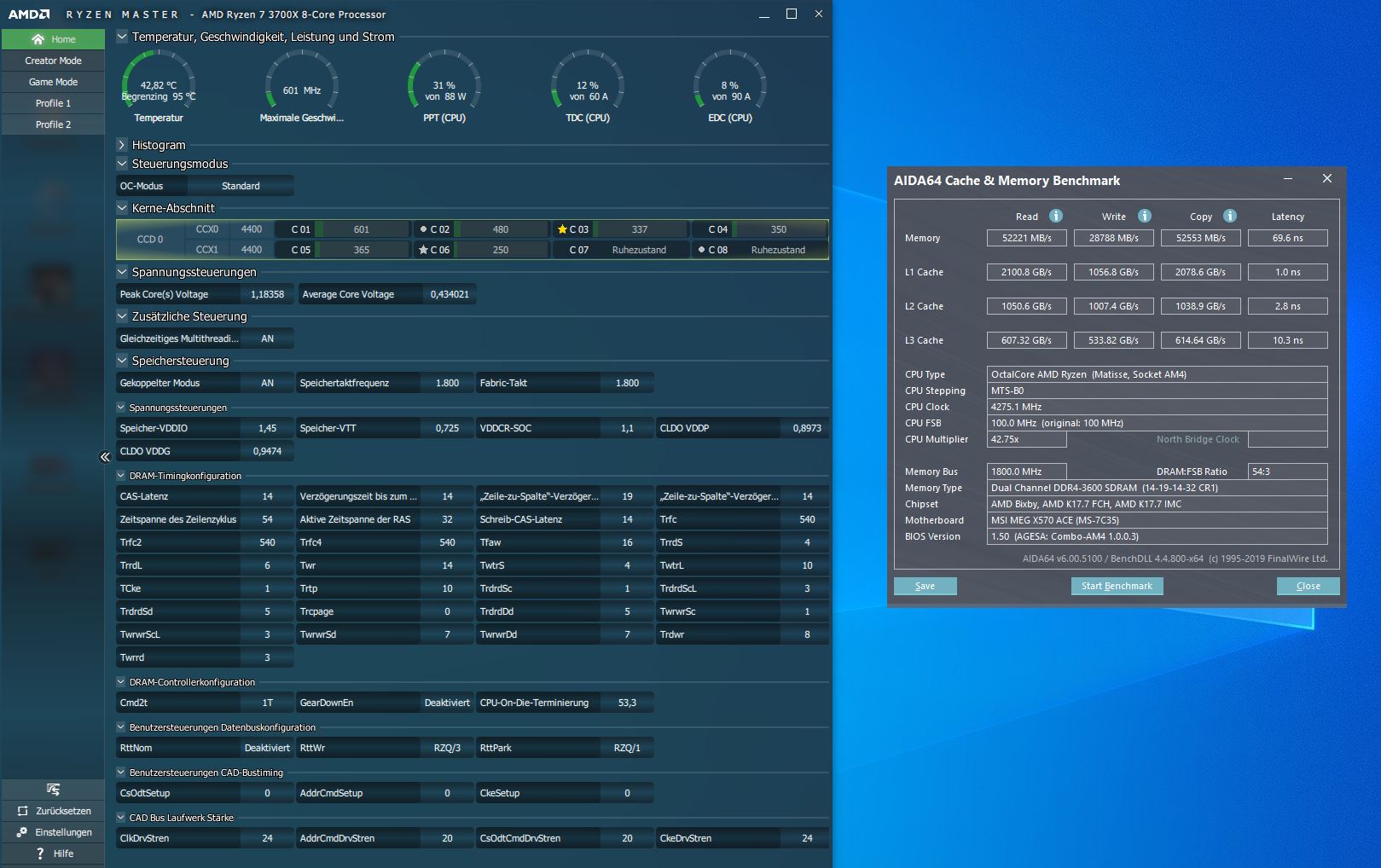Click the DRAM:FSB Ratio field 54:3

click(x=1288, y=472)
